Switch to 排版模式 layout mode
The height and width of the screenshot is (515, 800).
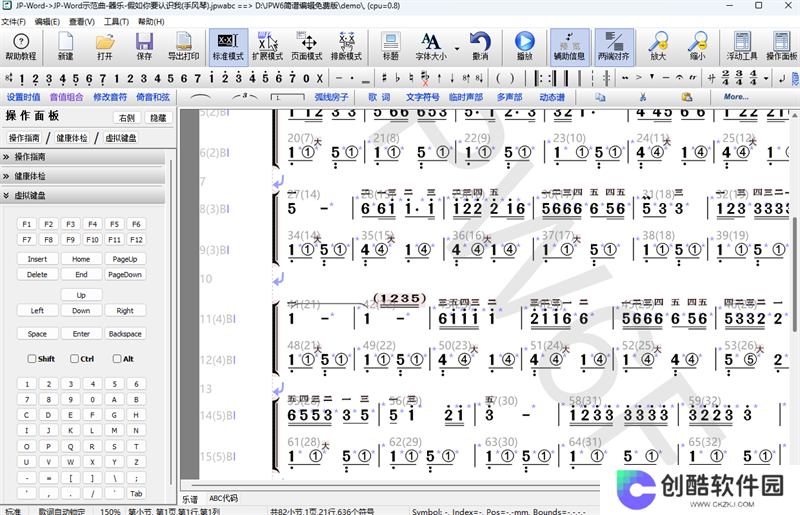point(346,46)
